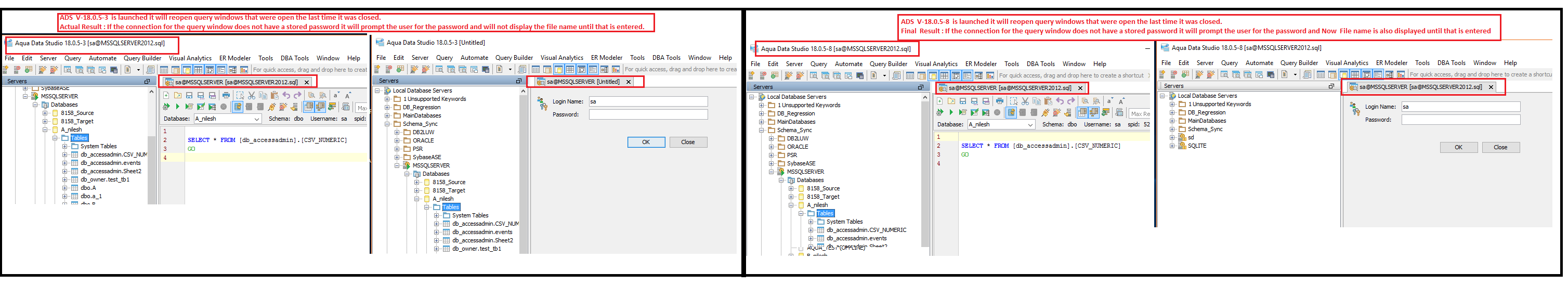1568x285 pixels.
Task: Select 8158_Target database in 18.0.5-8 editor tree
Action: click(x=823, y=197)
